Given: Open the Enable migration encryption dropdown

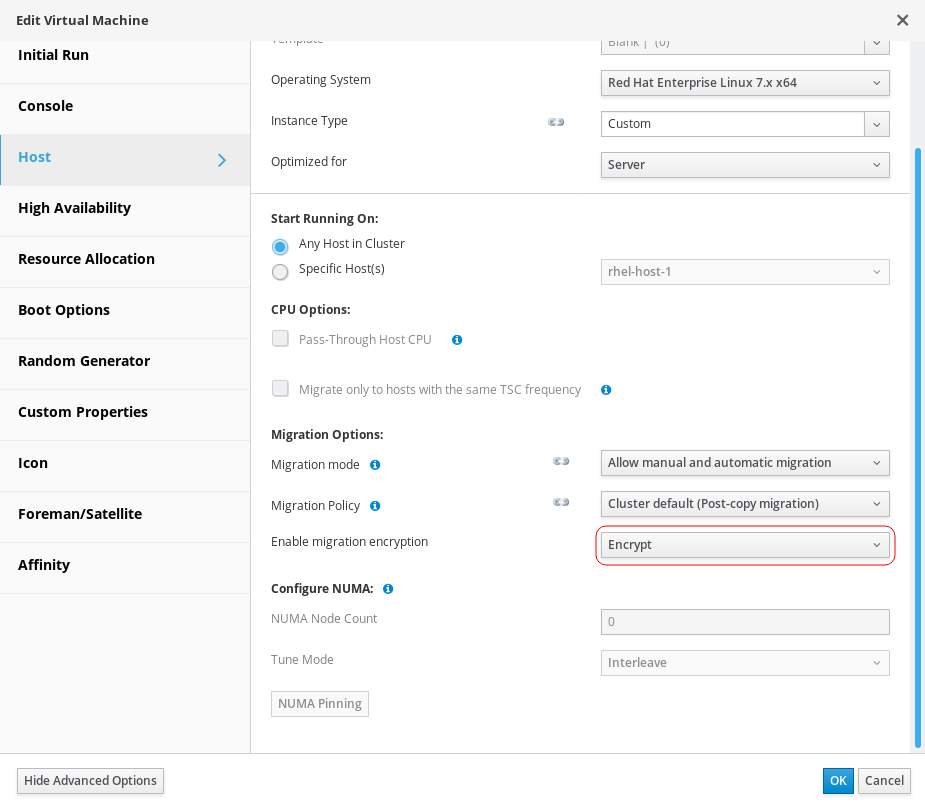Looking at the screenshot, I should [x=745, y=545].
